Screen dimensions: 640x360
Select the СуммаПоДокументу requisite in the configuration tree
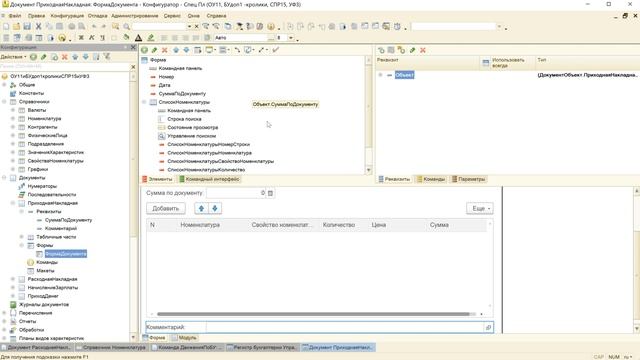[x=68, y=220]
